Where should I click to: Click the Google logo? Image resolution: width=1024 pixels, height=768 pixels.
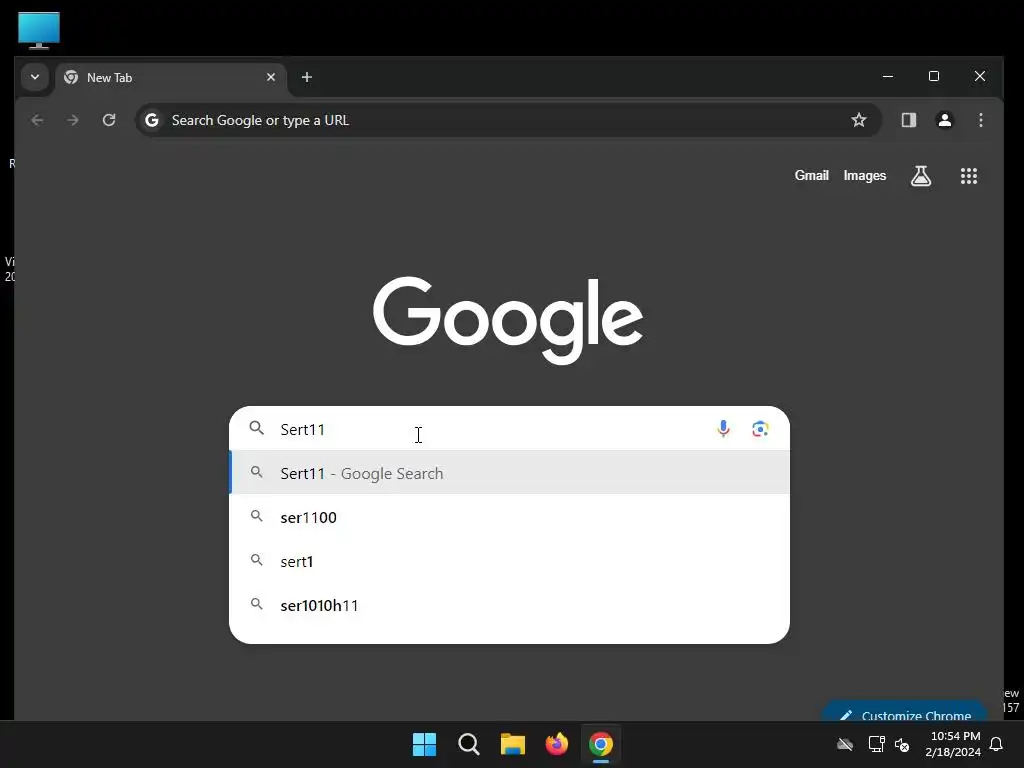tap(508, 319)
